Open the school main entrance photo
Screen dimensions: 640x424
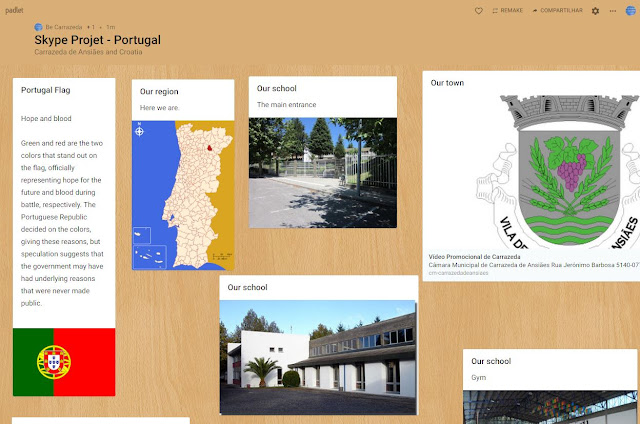323,173
